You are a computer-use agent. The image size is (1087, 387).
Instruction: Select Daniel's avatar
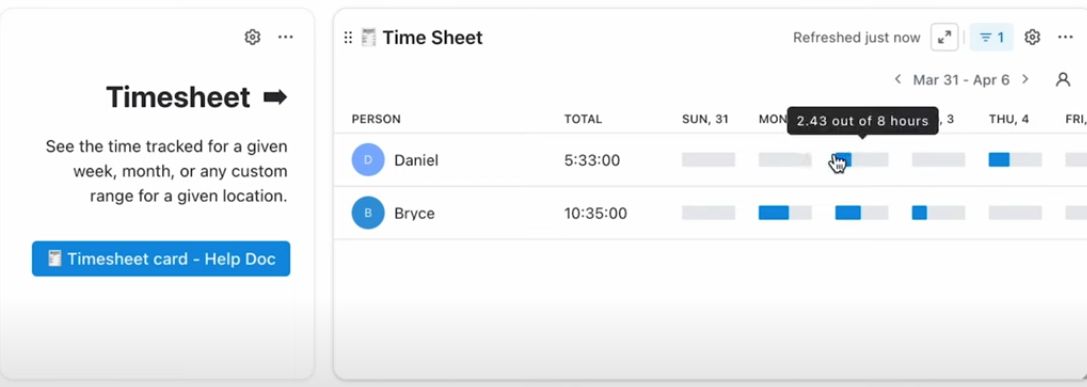tap(368, 160)
